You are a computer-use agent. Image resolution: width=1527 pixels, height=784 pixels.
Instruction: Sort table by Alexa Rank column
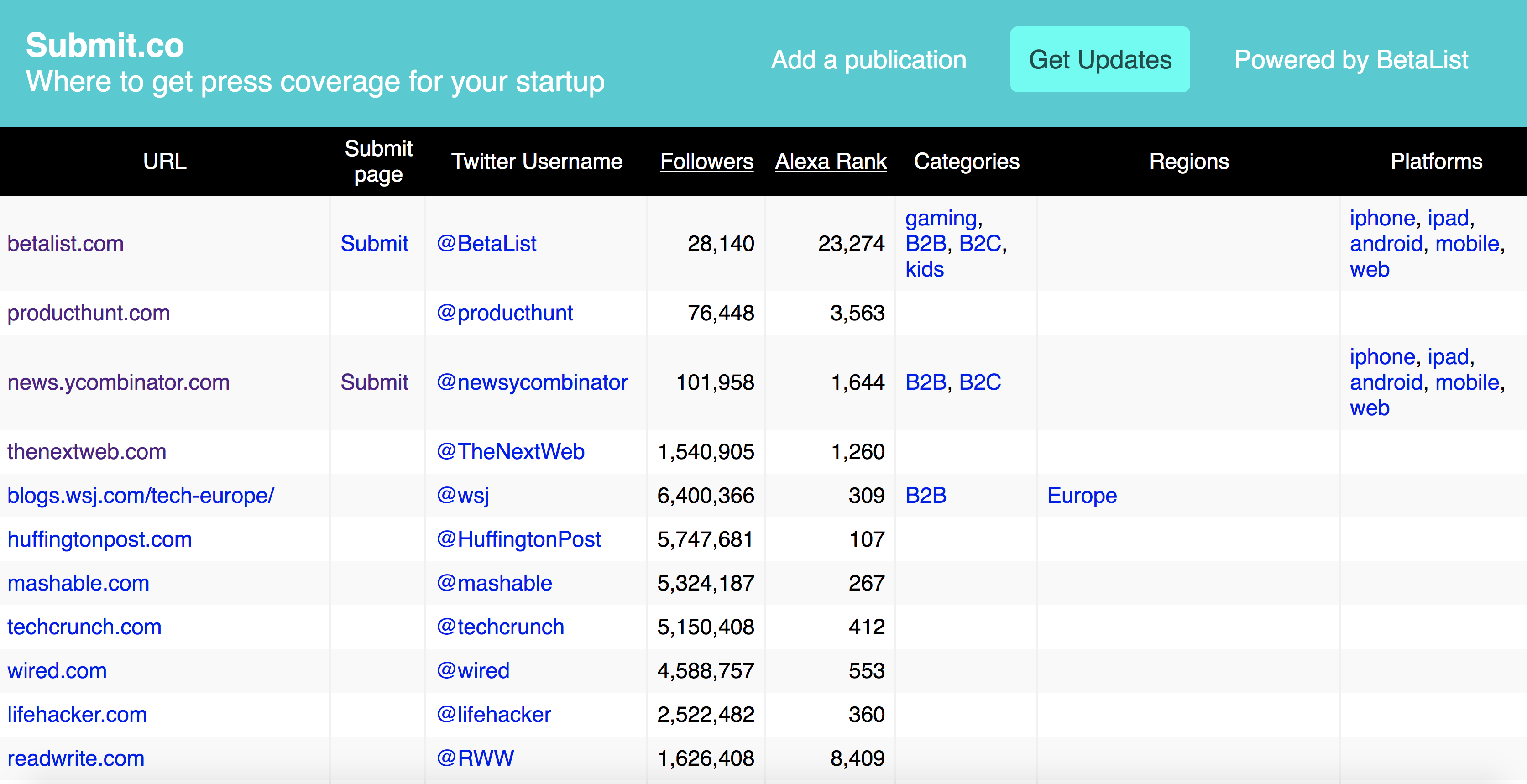pyautogui.click(x=831, y=161)
